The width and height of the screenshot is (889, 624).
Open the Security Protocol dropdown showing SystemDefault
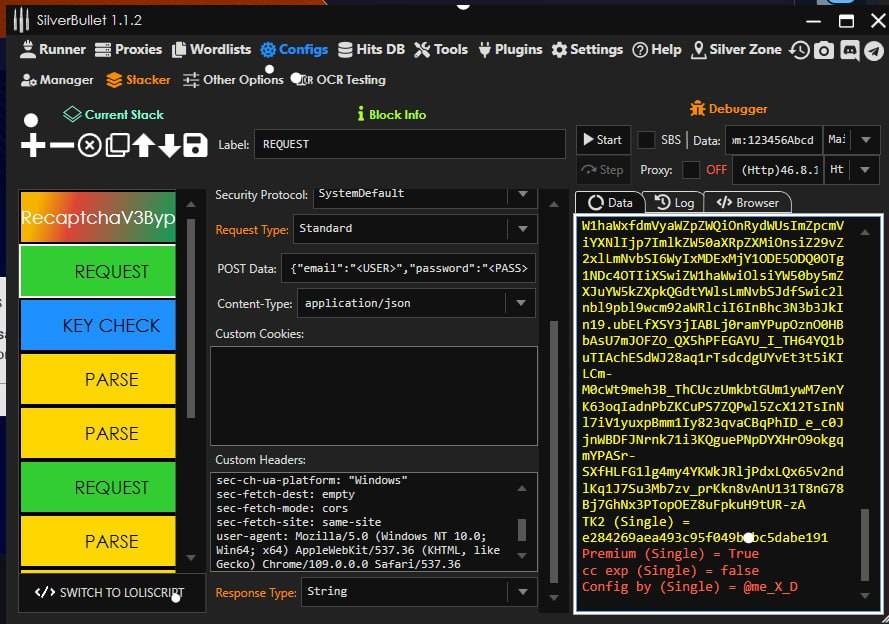pos(521,194)
